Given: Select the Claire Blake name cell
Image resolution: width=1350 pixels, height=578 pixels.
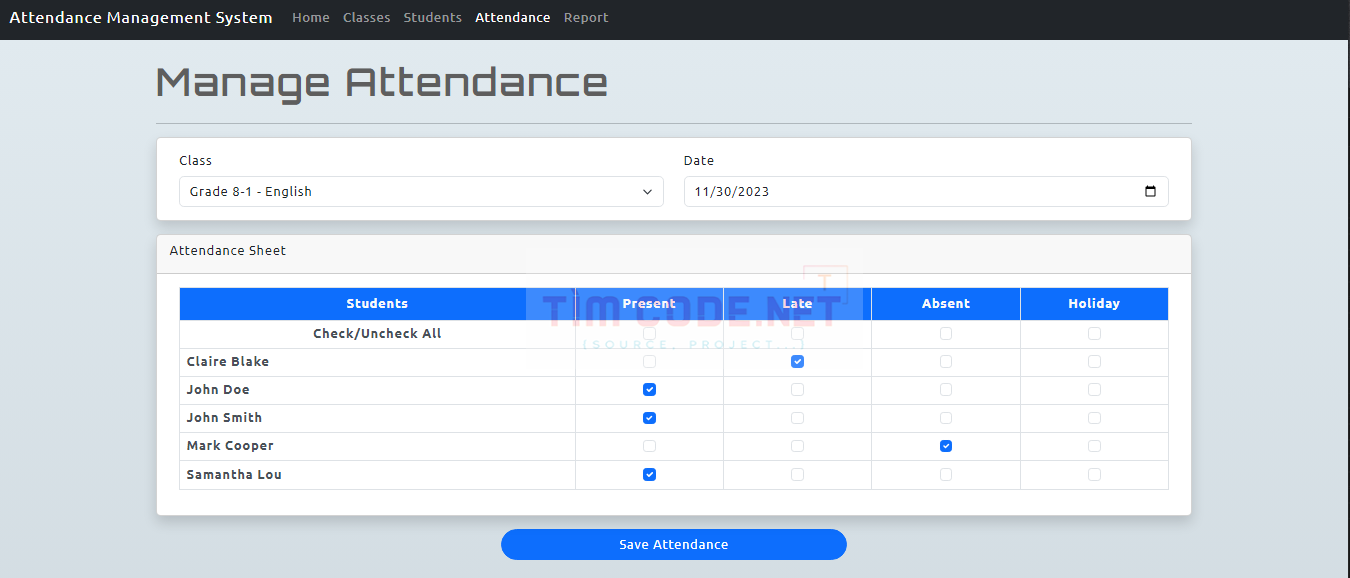Looking at the screenshot, I should (377, 362).
